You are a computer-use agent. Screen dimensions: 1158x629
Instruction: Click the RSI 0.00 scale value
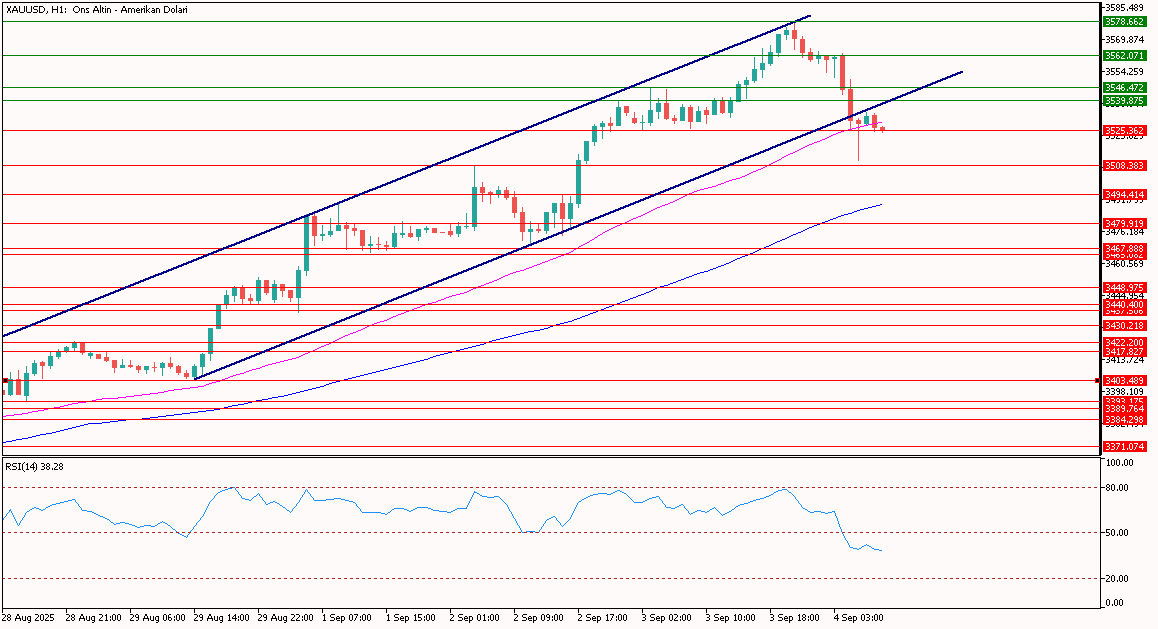(x=1116, y=603)
